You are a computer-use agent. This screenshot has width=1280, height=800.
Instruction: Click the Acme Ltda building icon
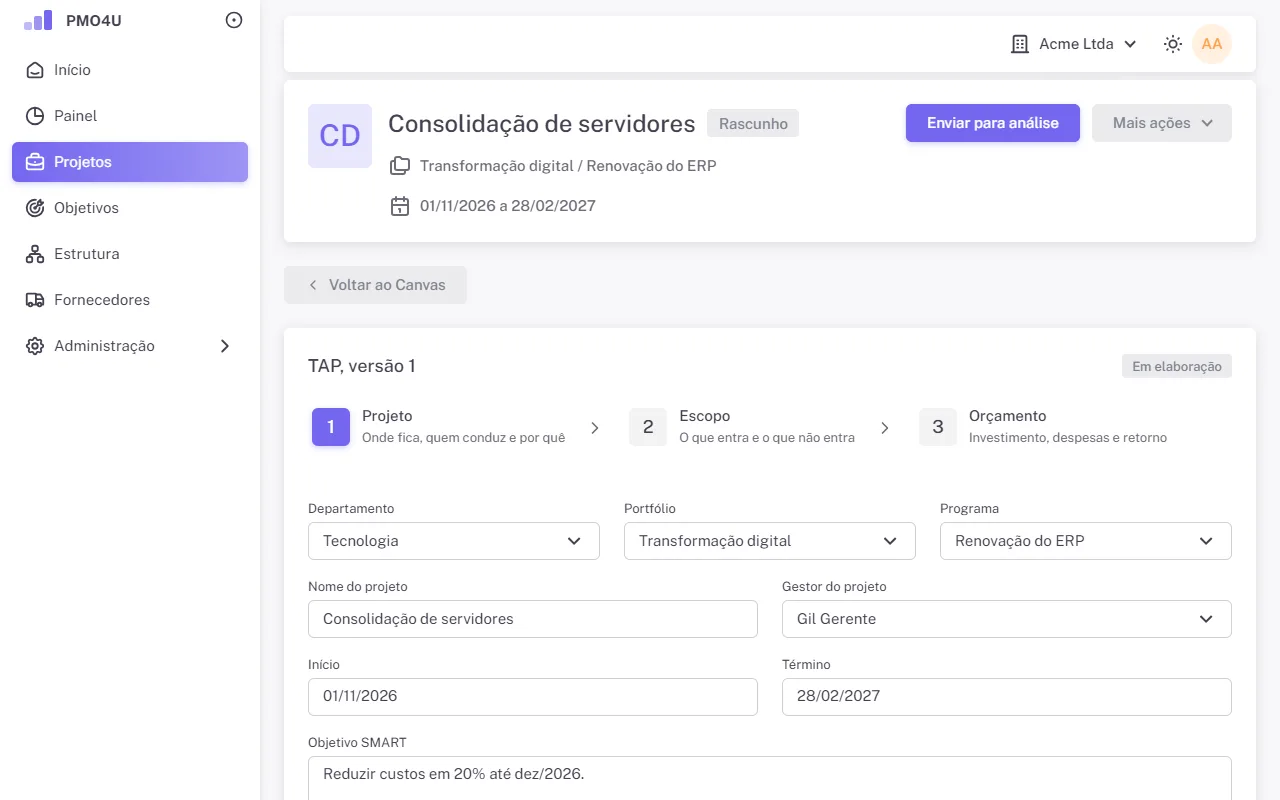[x=1020, y=44]
